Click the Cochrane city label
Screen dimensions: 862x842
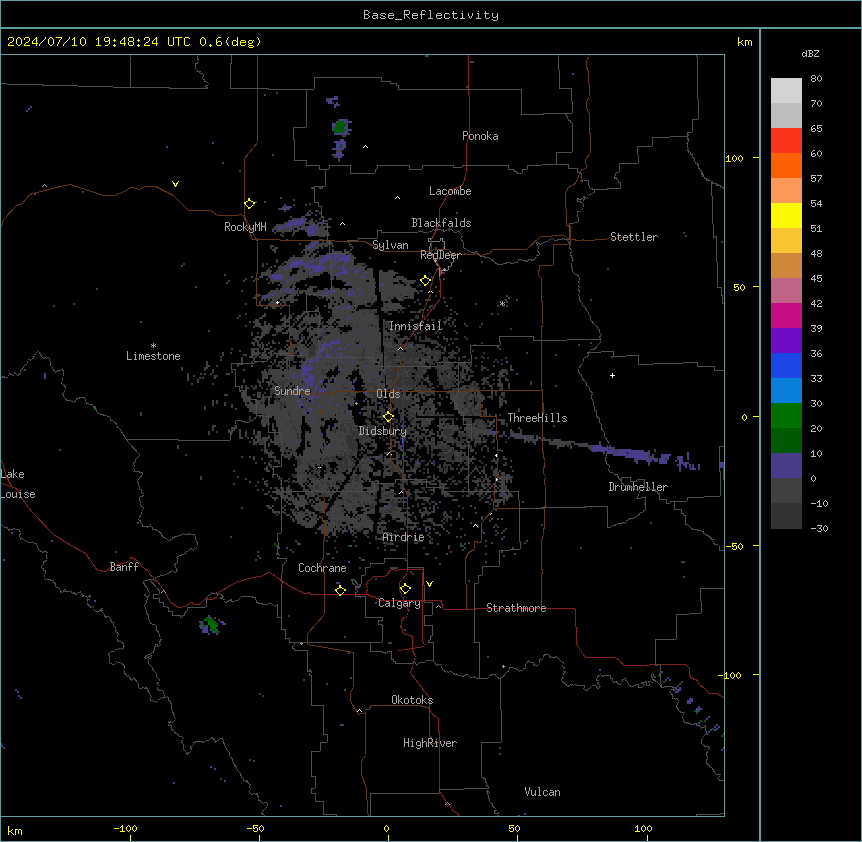(322, 568)
